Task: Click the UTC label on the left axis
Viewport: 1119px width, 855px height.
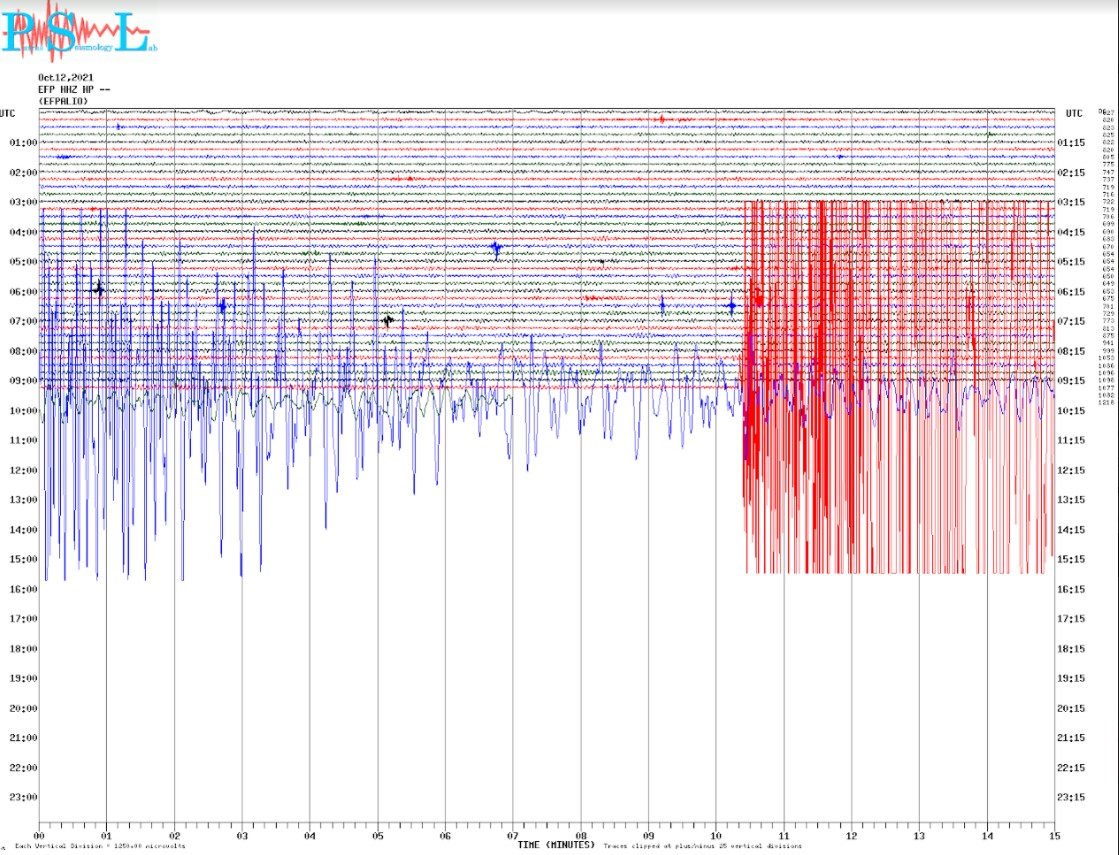Action: click(8, 113)
